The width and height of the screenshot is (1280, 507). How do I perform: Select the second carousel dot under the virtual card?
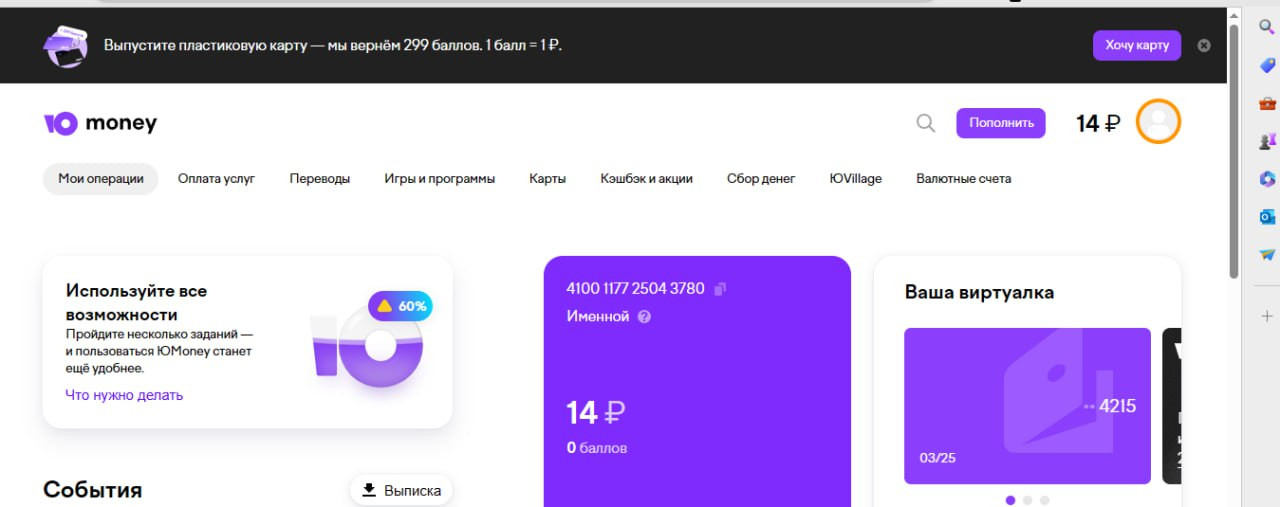1028,500
